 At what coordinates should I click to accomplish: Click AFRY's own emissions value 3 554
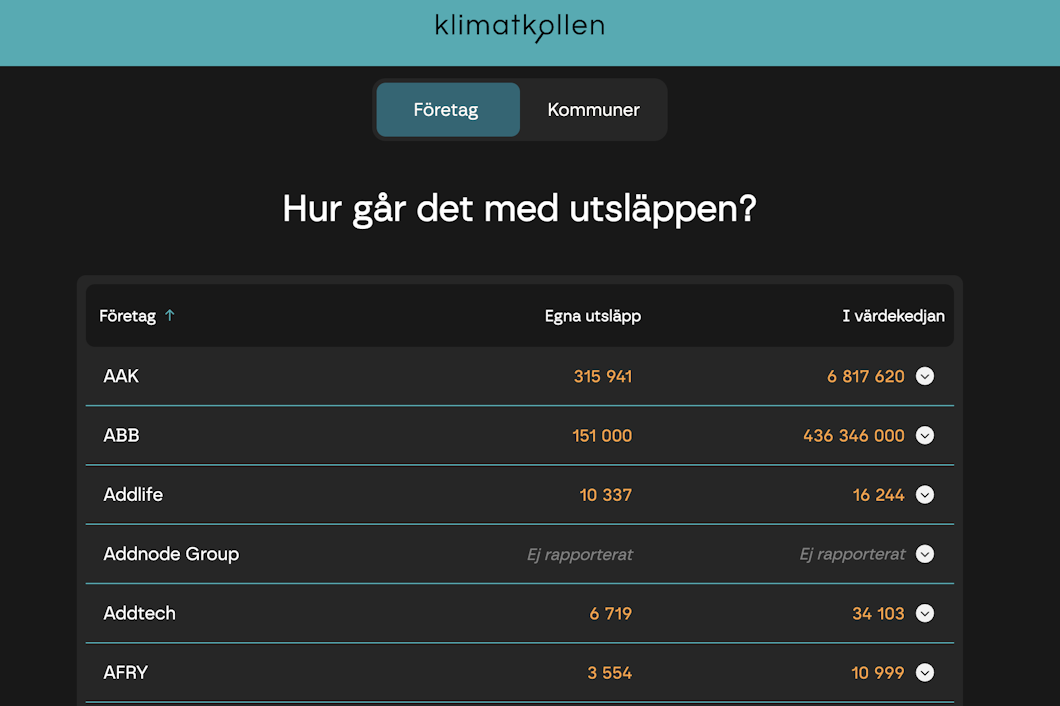(x=609, y=673)
